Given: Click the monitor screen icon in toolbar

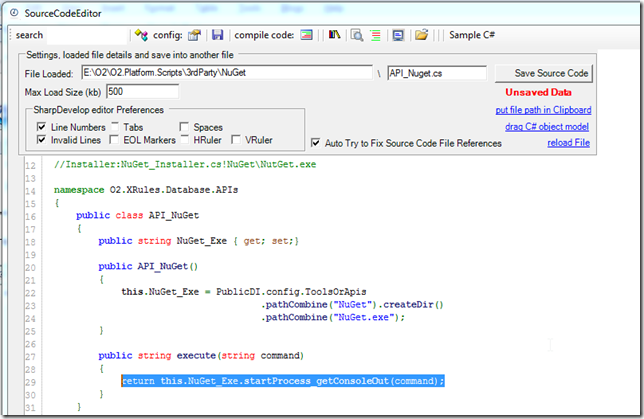Looking at the screenshot, I should coord(398,35).
